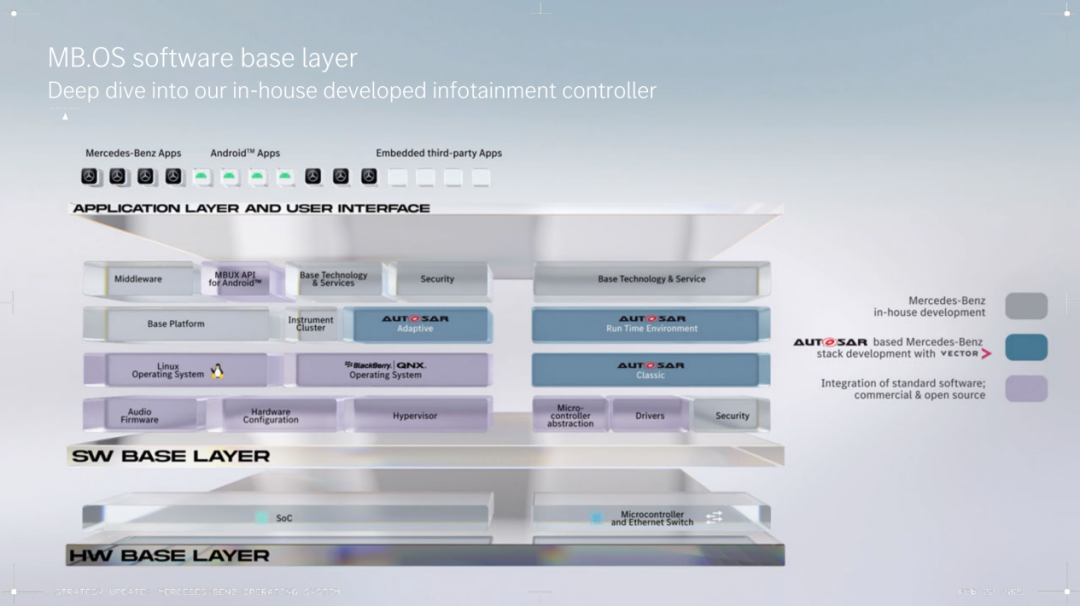Click the 'Mercedes-Benz Apps' label
The height and width of the screenshot is (606, 1080).
(x=133, y=153)
